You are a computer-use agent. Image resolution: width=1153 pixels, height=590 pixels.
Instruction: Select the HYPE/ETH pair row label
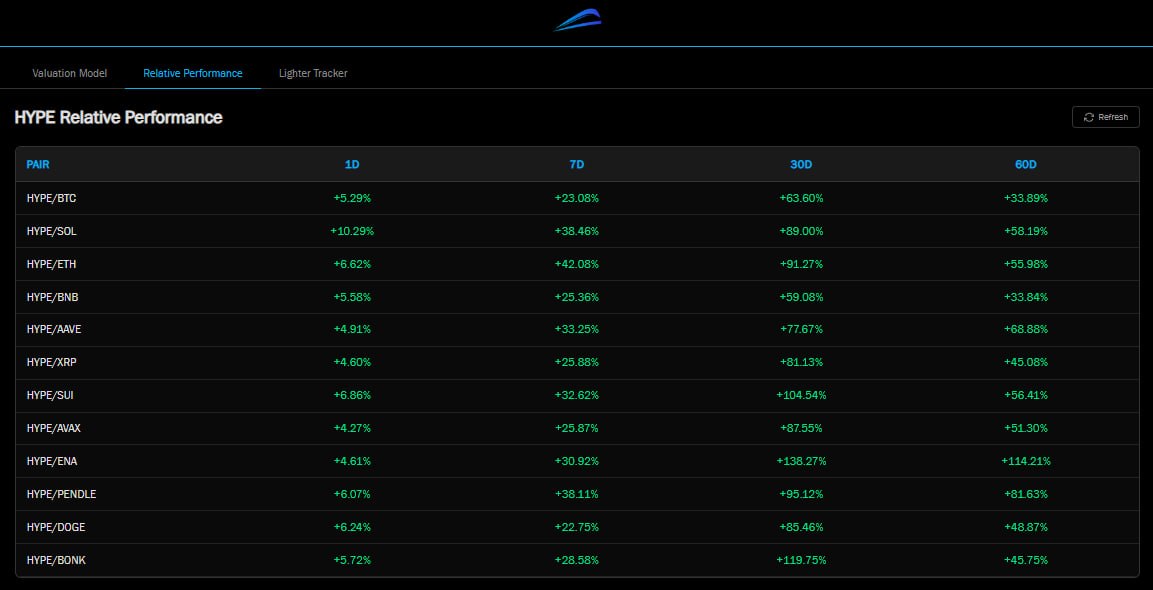tap(51, 264)
